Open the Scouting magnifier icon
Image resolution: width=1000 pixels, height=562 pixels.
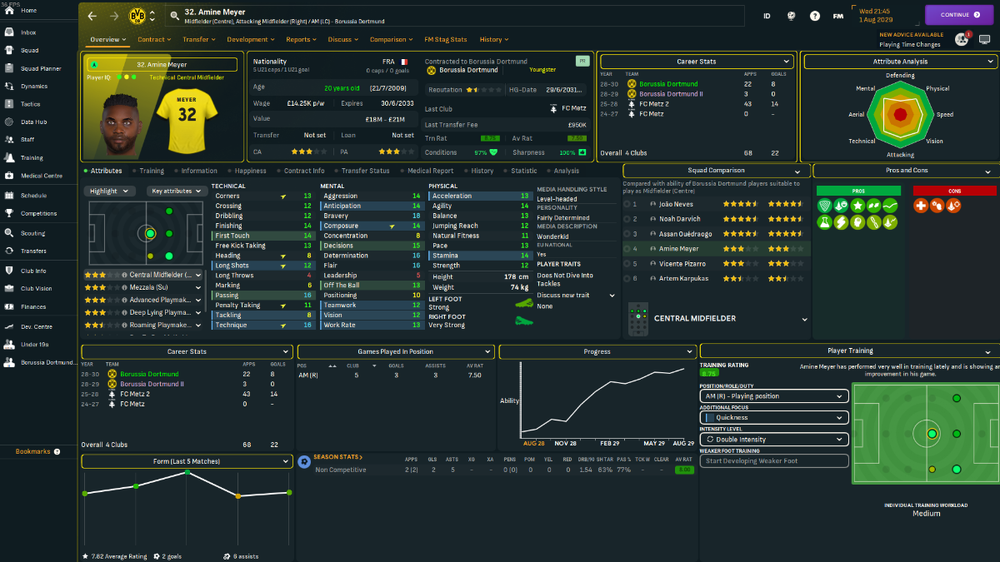click(x=9, y=233)
